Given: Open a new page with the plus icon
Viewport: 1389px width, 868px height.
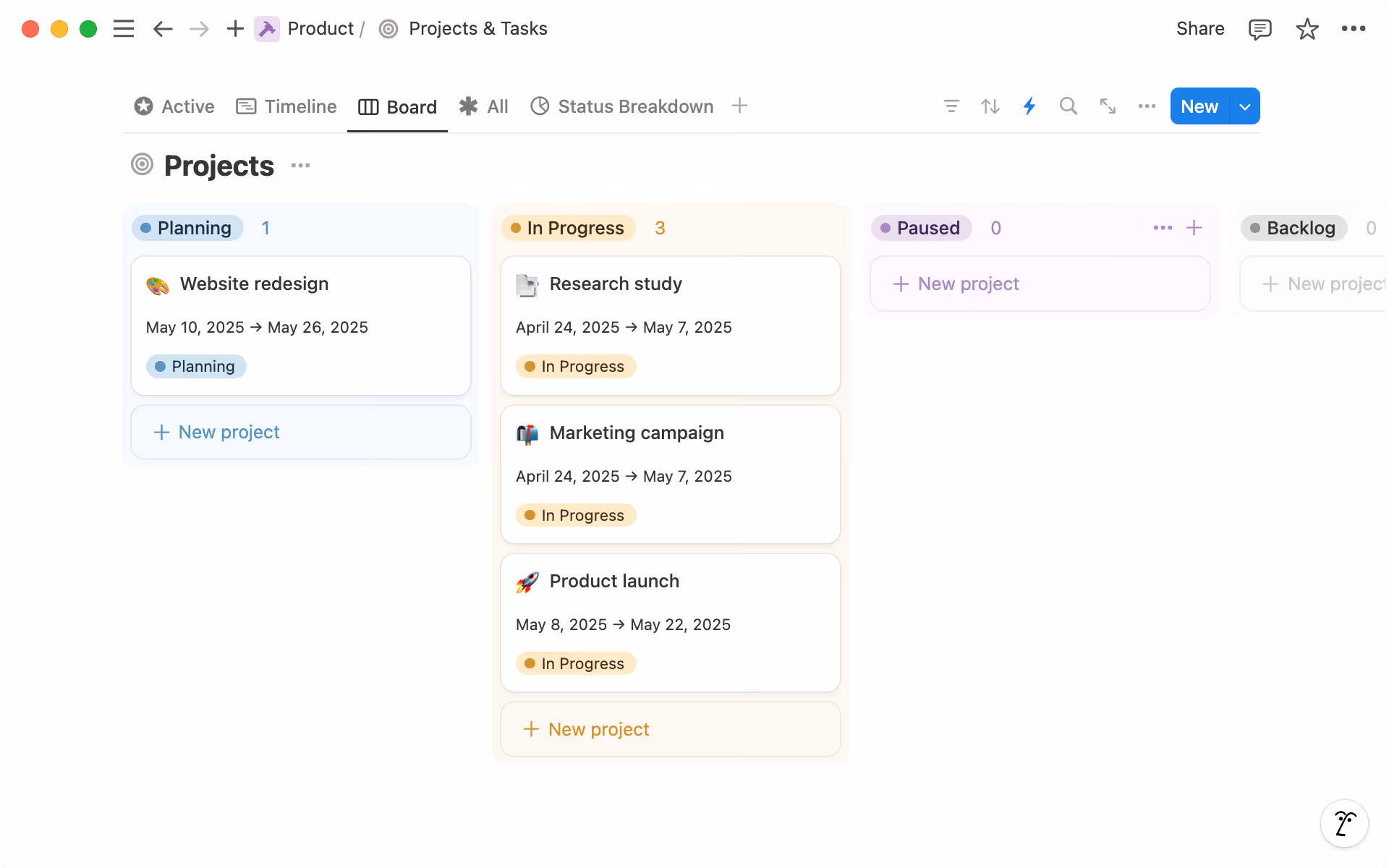Looking at the screenshot, I should [x=234, y=28].
